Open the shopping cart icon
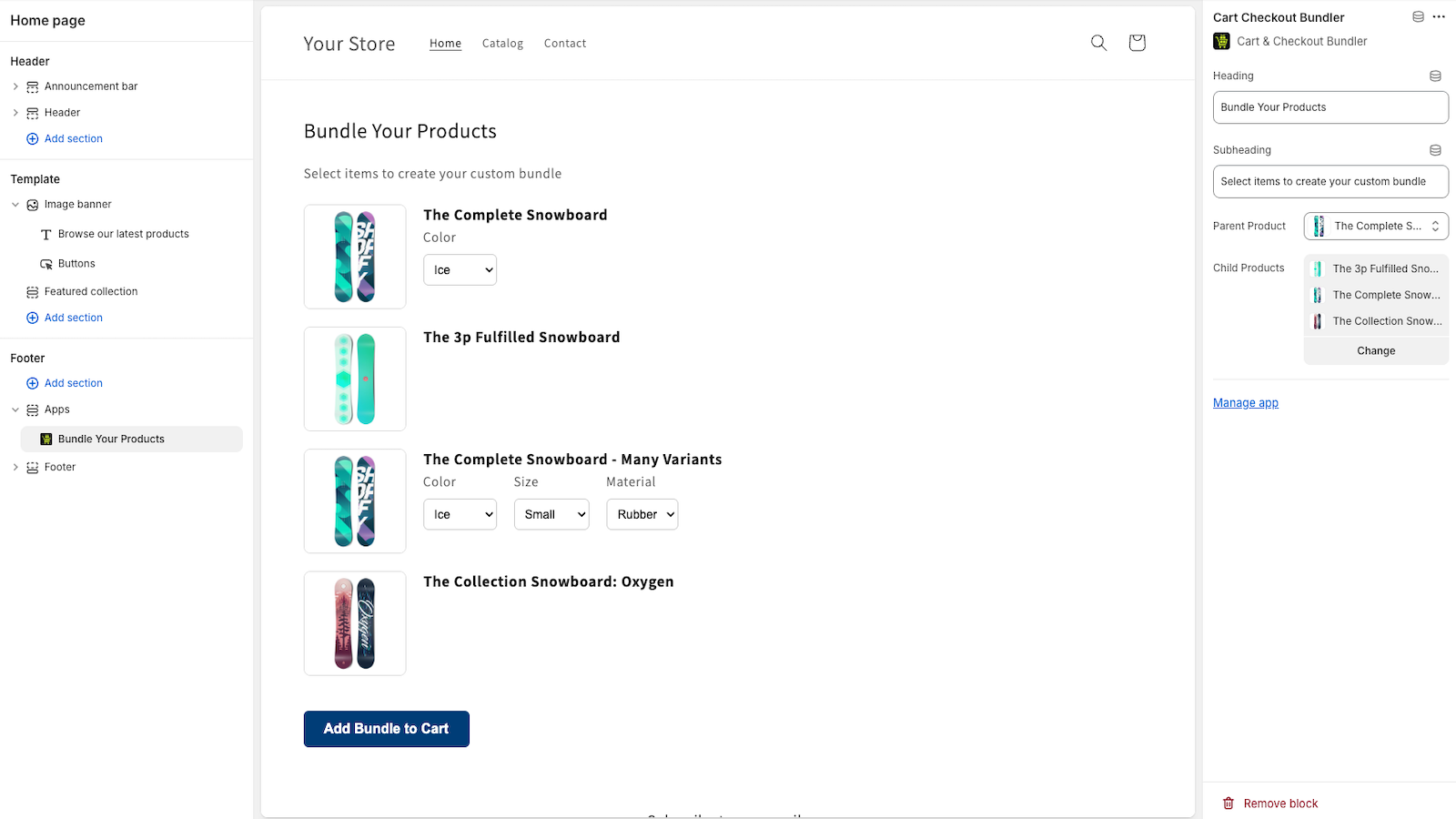 (x=1137, y=43)
